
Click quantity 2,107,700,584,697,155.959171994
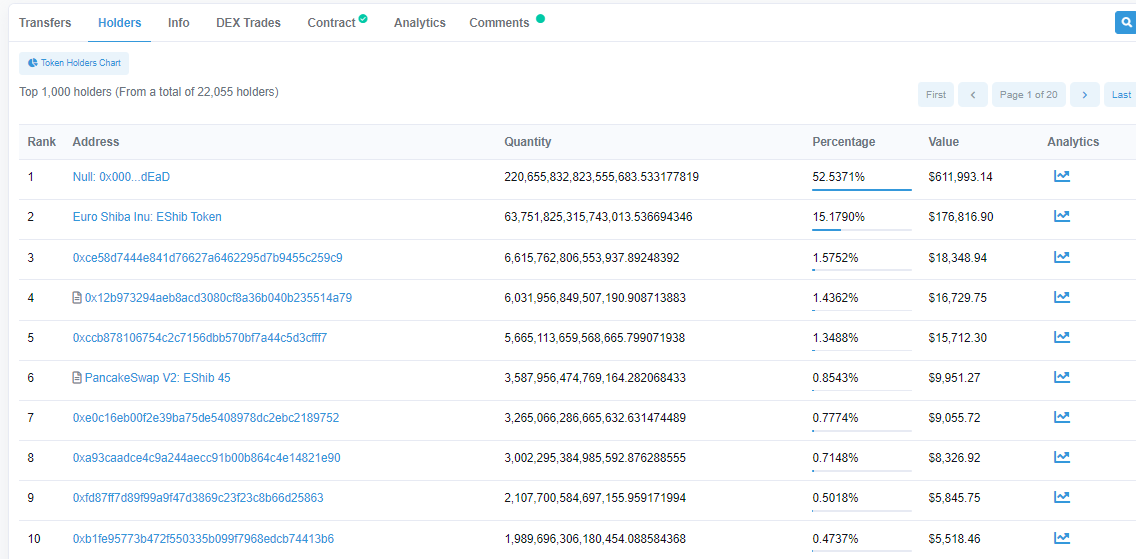(x=595, y=498)
